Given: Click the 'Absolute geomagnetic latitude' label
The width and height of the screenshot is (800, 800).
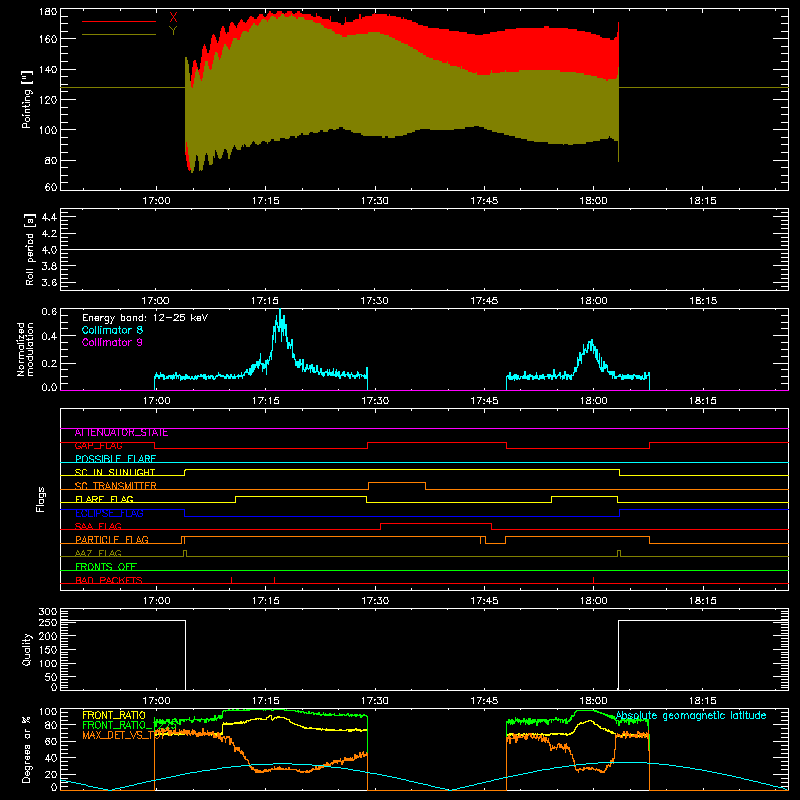Looking at the screenshot, I should tap(691, 715).
